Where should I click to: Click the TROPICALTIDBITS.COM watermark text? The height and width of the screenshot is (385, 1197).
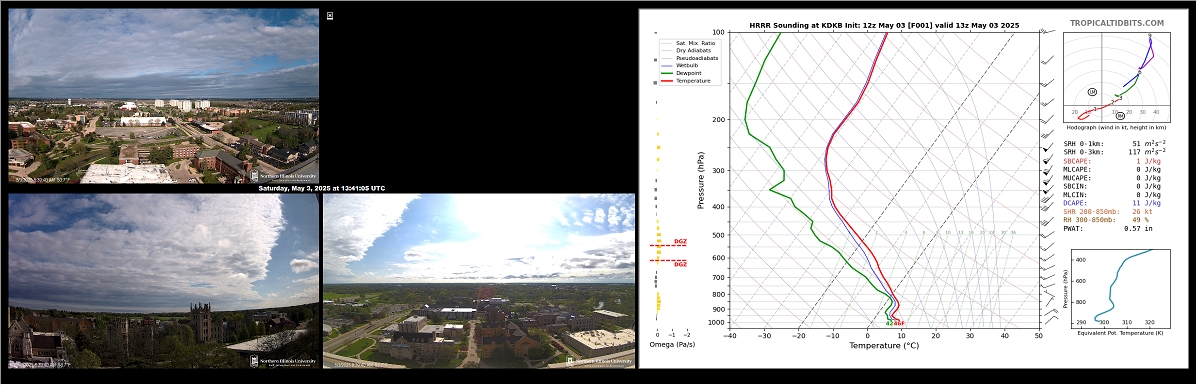pos(1116,24)
